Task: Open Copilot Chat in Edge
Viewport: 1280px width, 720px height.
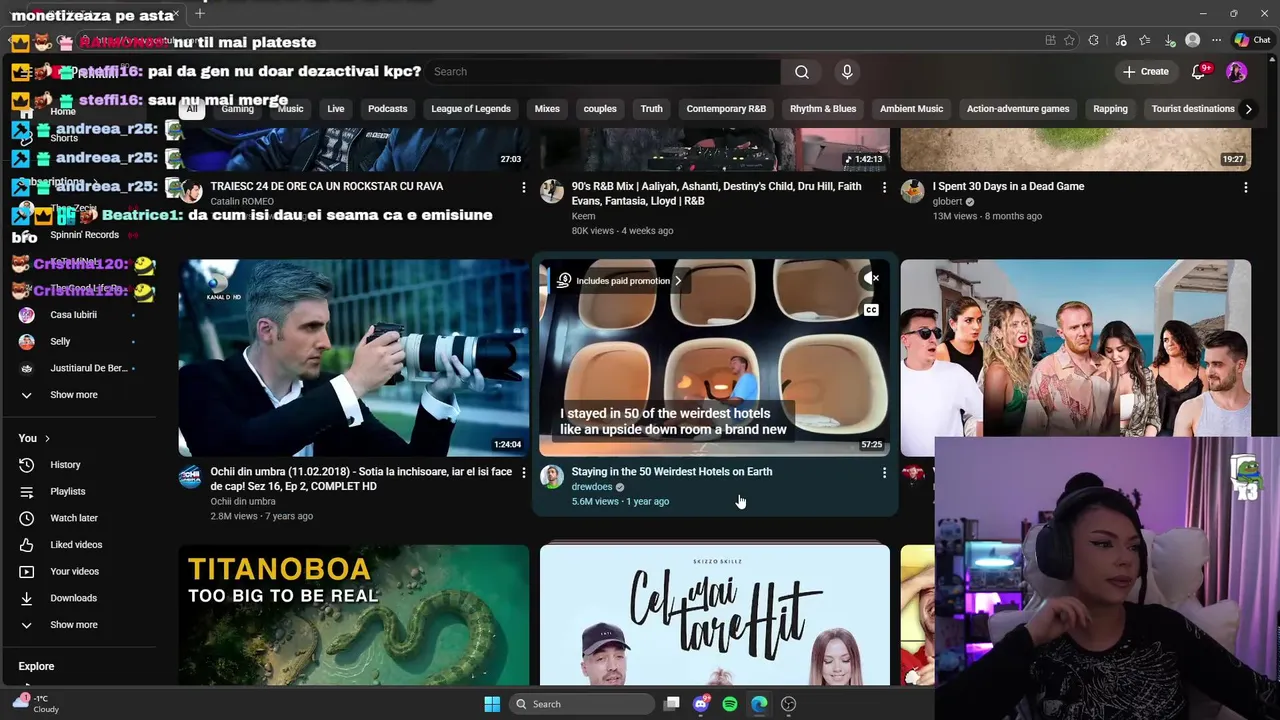Action: 1252,40
